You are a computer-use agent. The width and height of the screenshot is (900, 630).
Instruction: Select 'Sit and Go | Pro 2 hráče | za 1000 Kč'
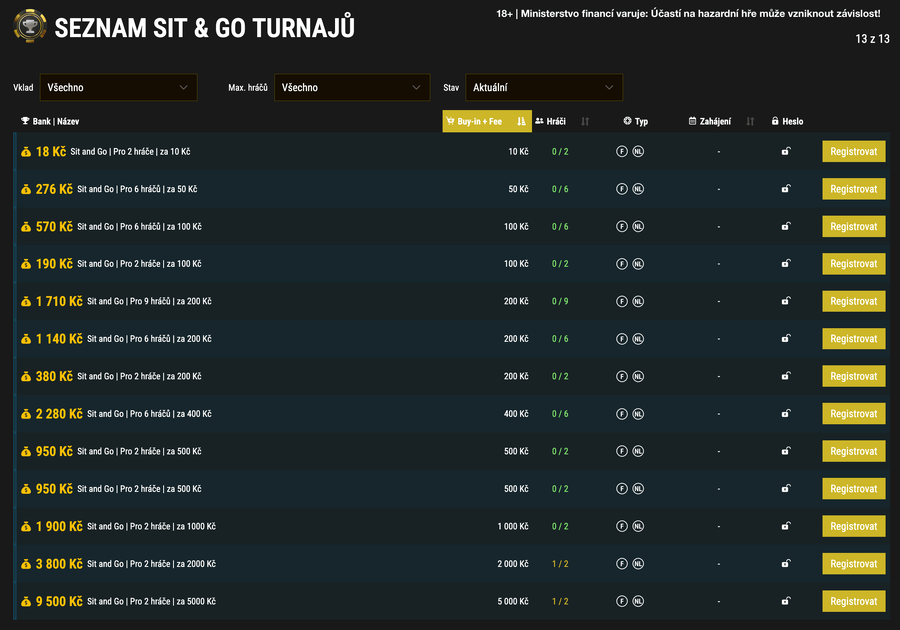click(x=152, y=526)
